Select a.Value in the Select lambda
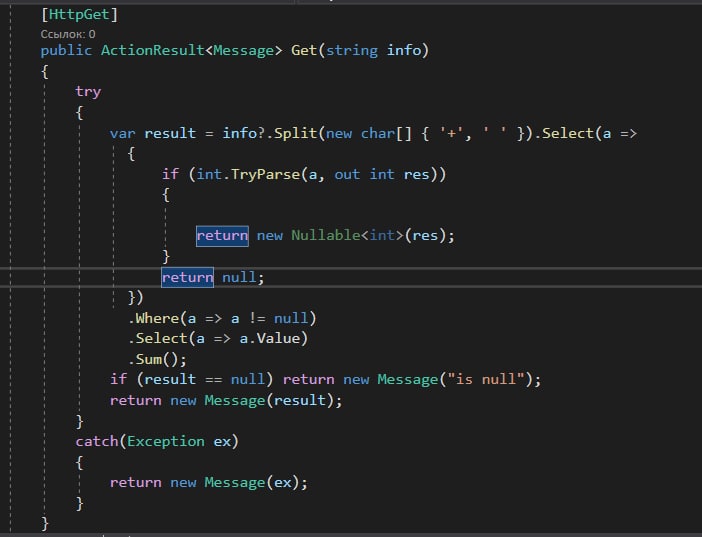Screen dimensions: 702x537 click(269, 339)
